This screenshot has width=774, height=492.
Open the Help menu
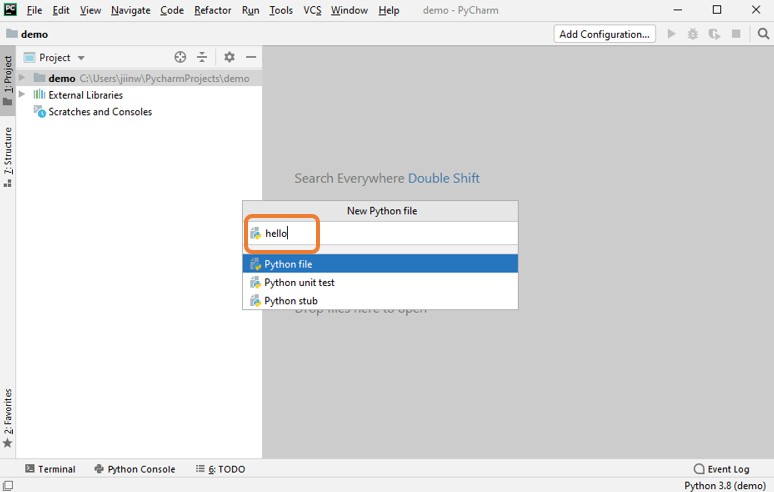pyautogui.click(x=388, y=10)
